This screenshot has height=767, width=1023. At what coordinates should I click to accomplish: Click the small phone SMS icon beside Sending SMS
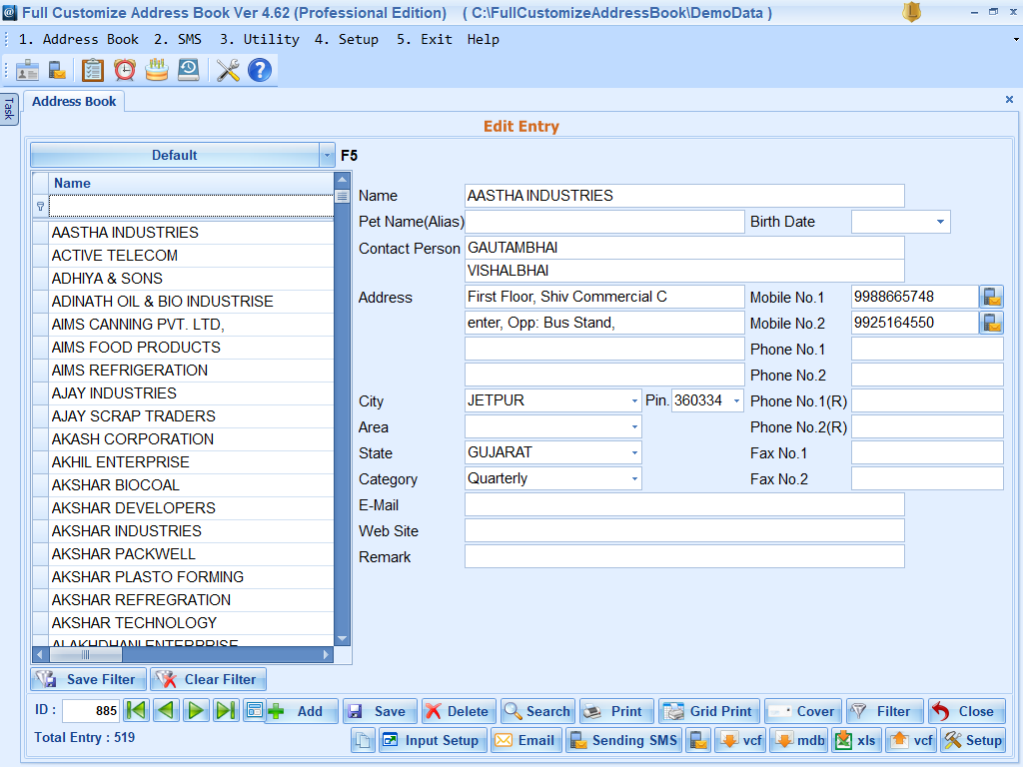698,740
